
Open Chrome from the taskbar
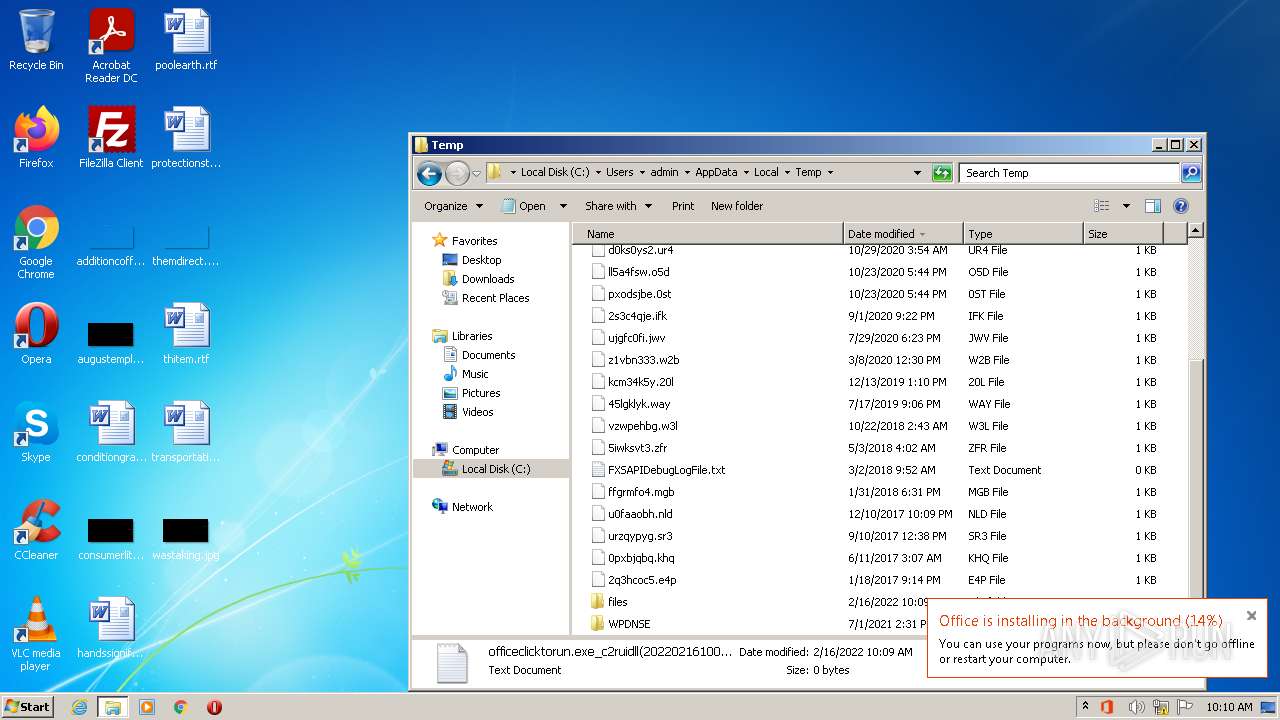(x=181, y=707)
